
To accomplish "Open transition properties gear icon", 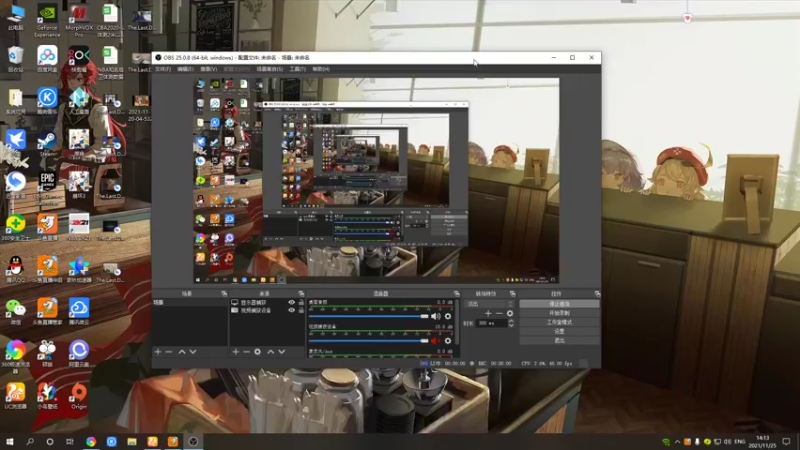I will click(510, 313).
